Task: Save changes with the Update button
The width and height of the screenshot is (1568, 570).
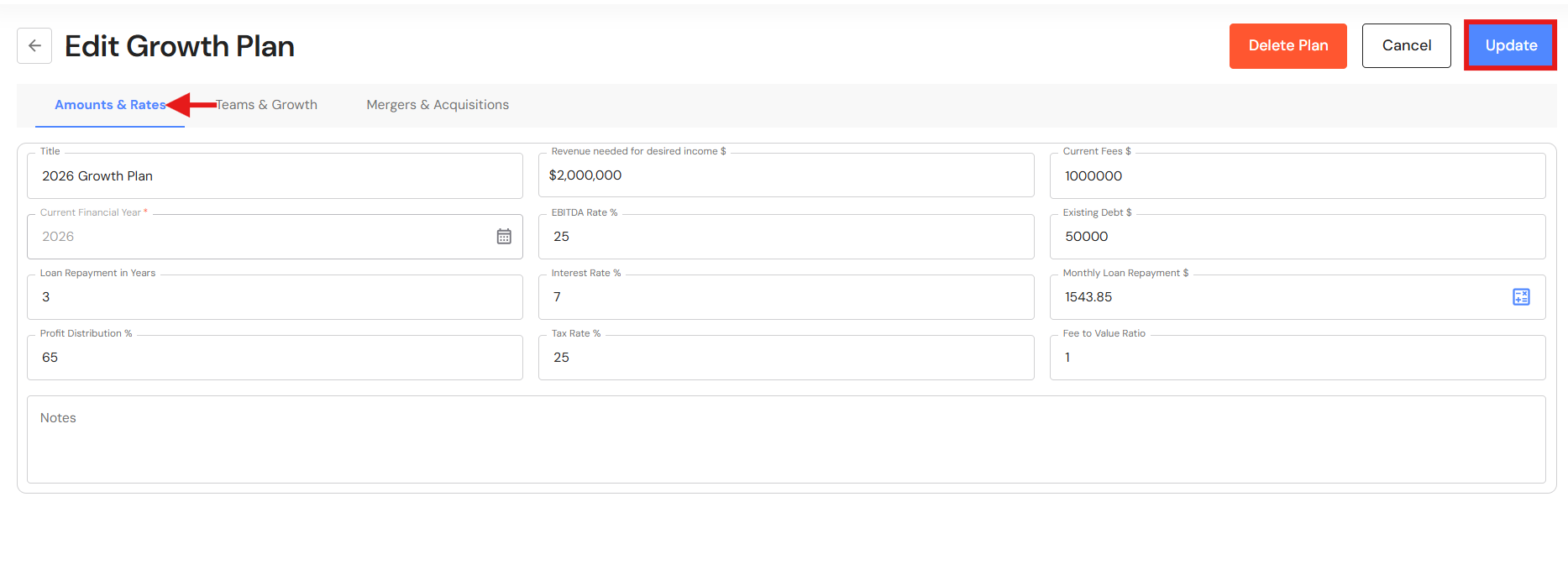Action: point(1510,46)
